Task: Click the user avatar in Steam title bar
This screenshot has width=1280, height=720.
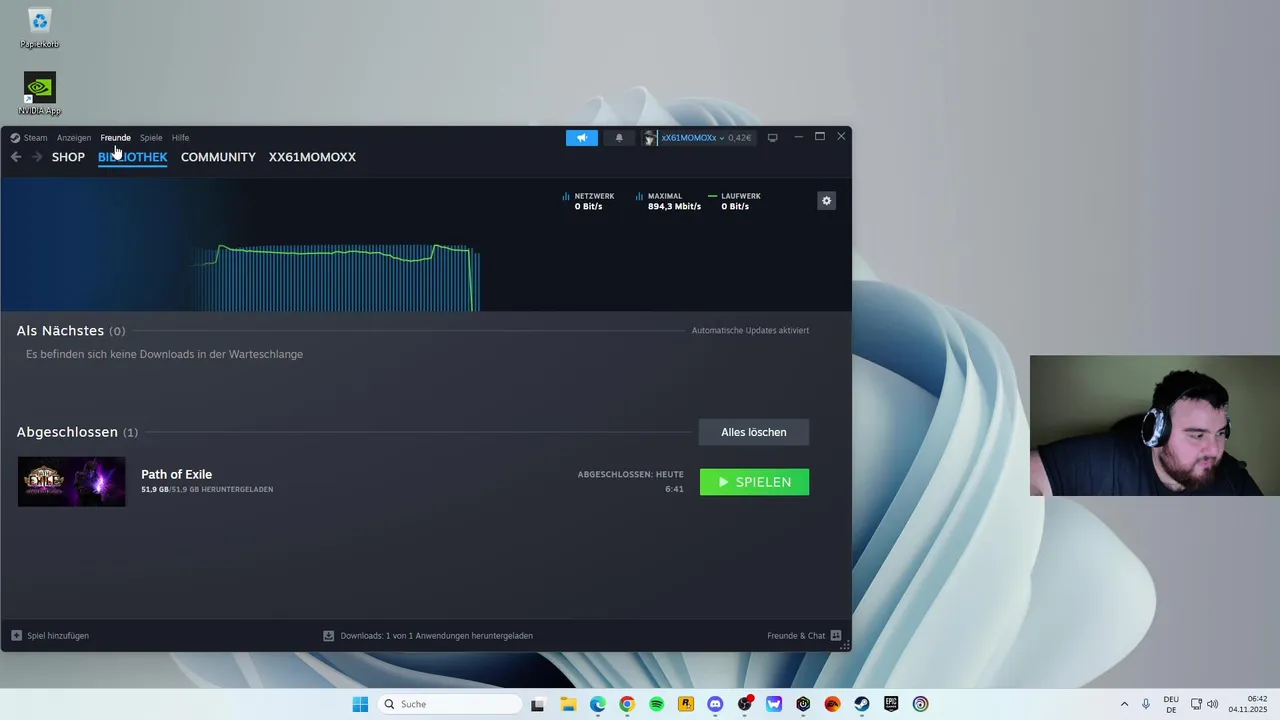Action: pos(650,138)
